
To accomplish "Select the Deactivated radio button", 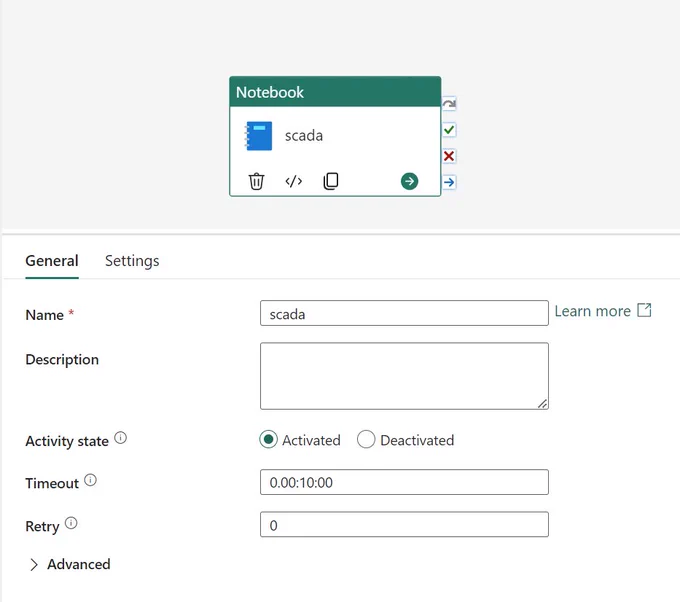I will pos(366,439).
